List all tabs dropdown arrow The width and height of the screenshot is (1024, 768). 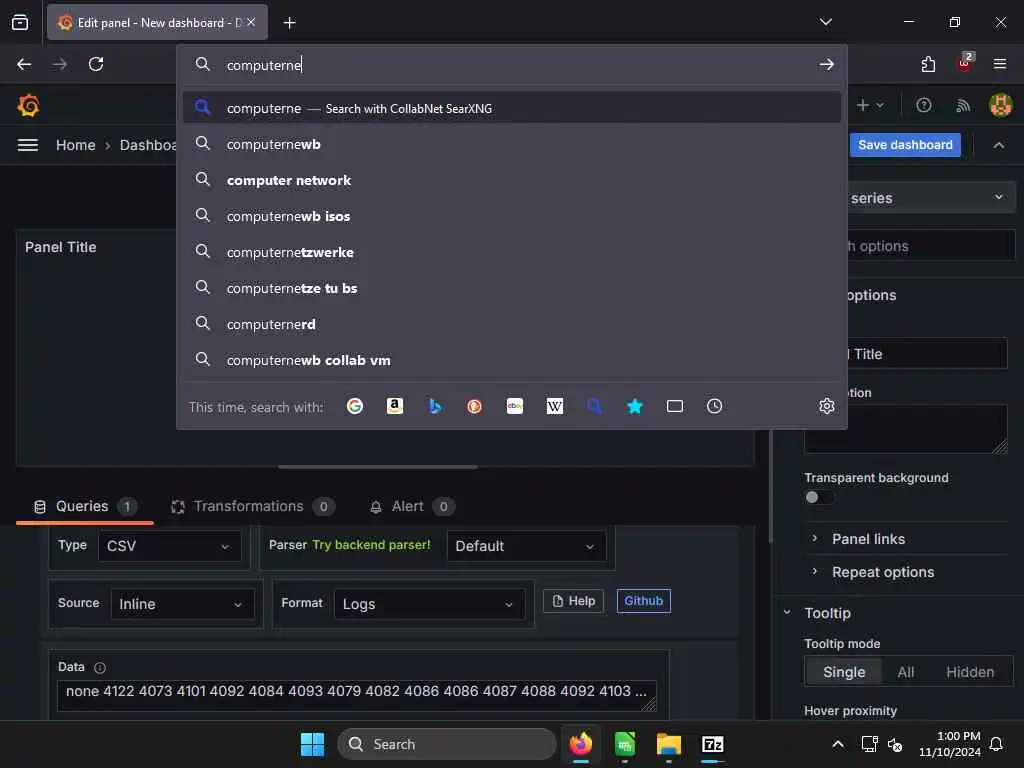(x=825, y=22)
